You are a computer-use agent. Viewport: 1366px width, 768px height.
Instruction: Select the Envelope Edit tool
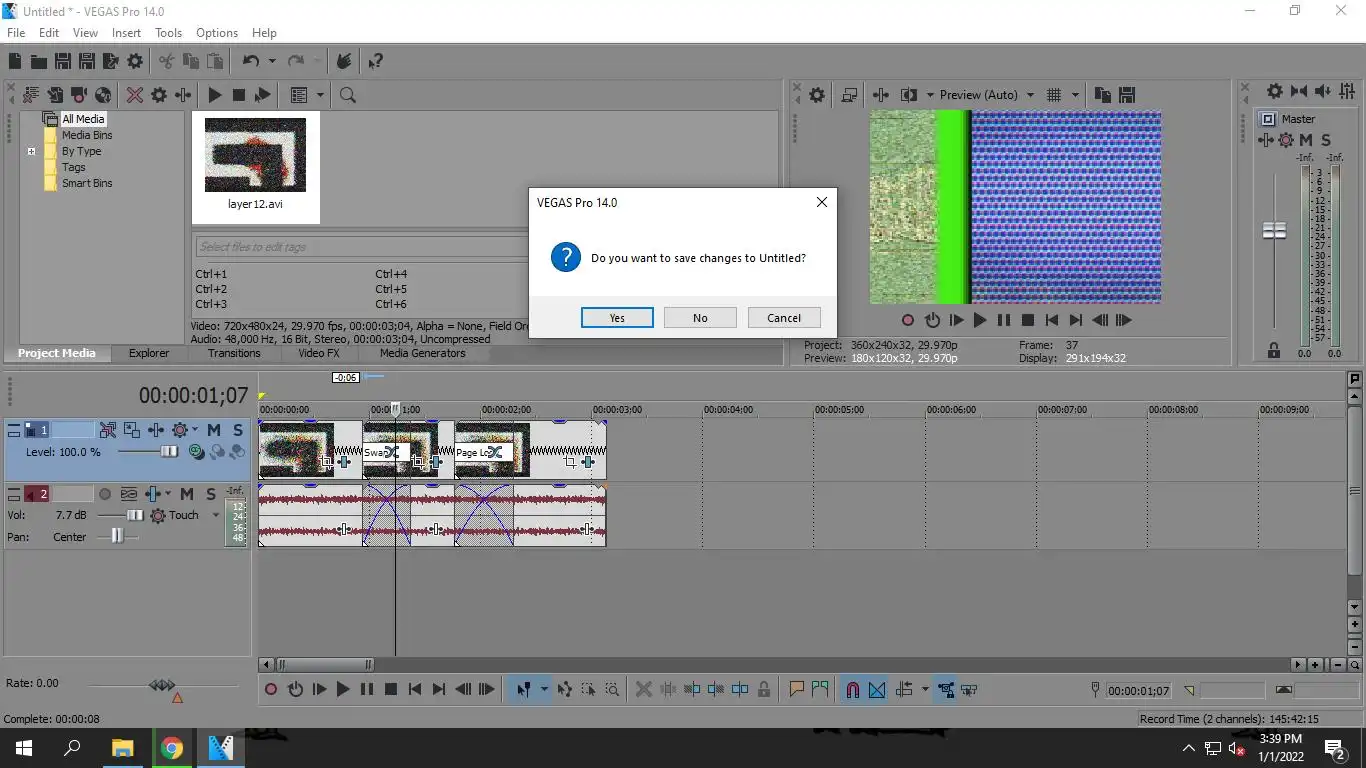[x=565, y=689]
